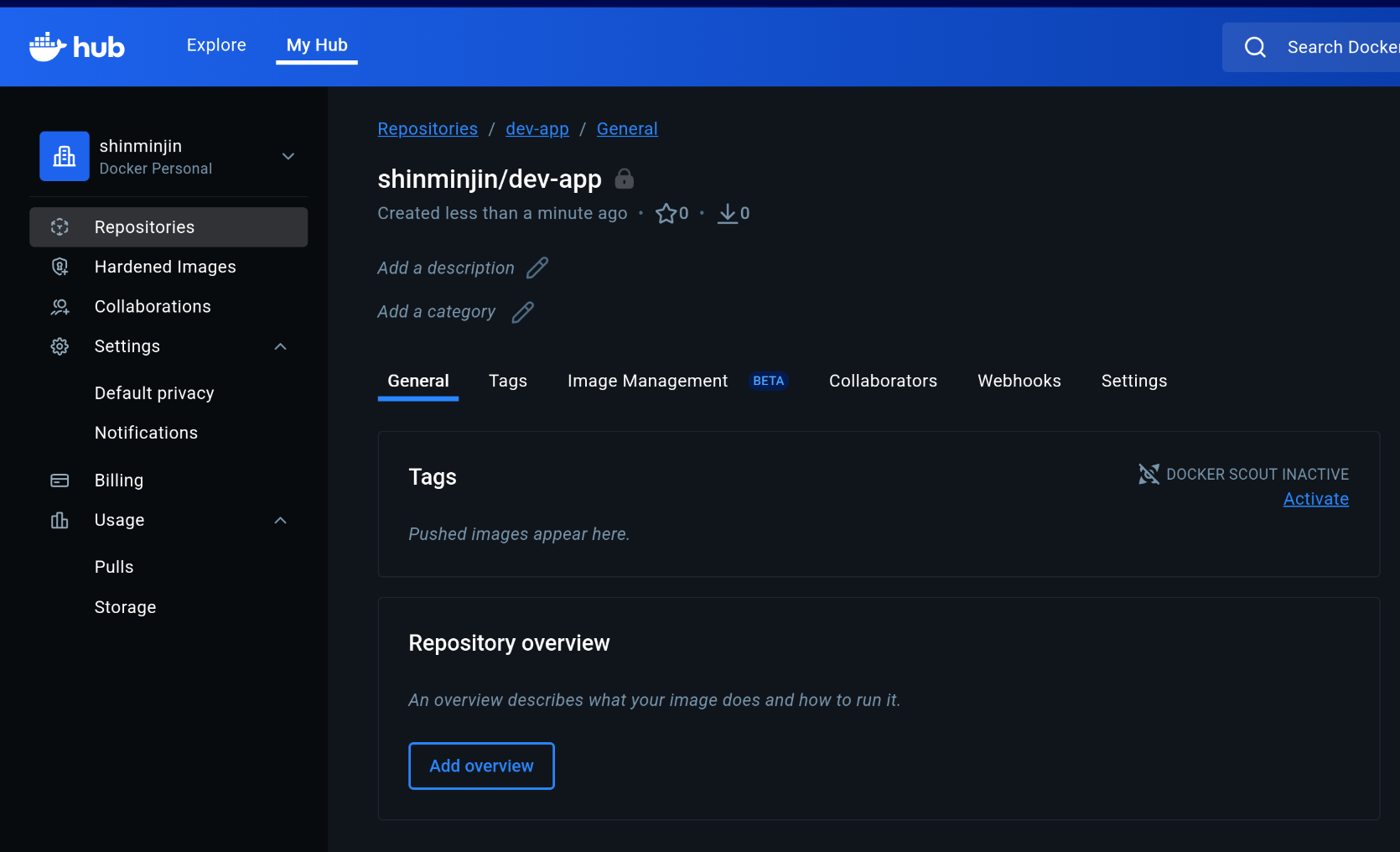The image size is (1400, 852).
Task: Click 'Created less than a minute ago' text
Action: [x=502, y=213]
